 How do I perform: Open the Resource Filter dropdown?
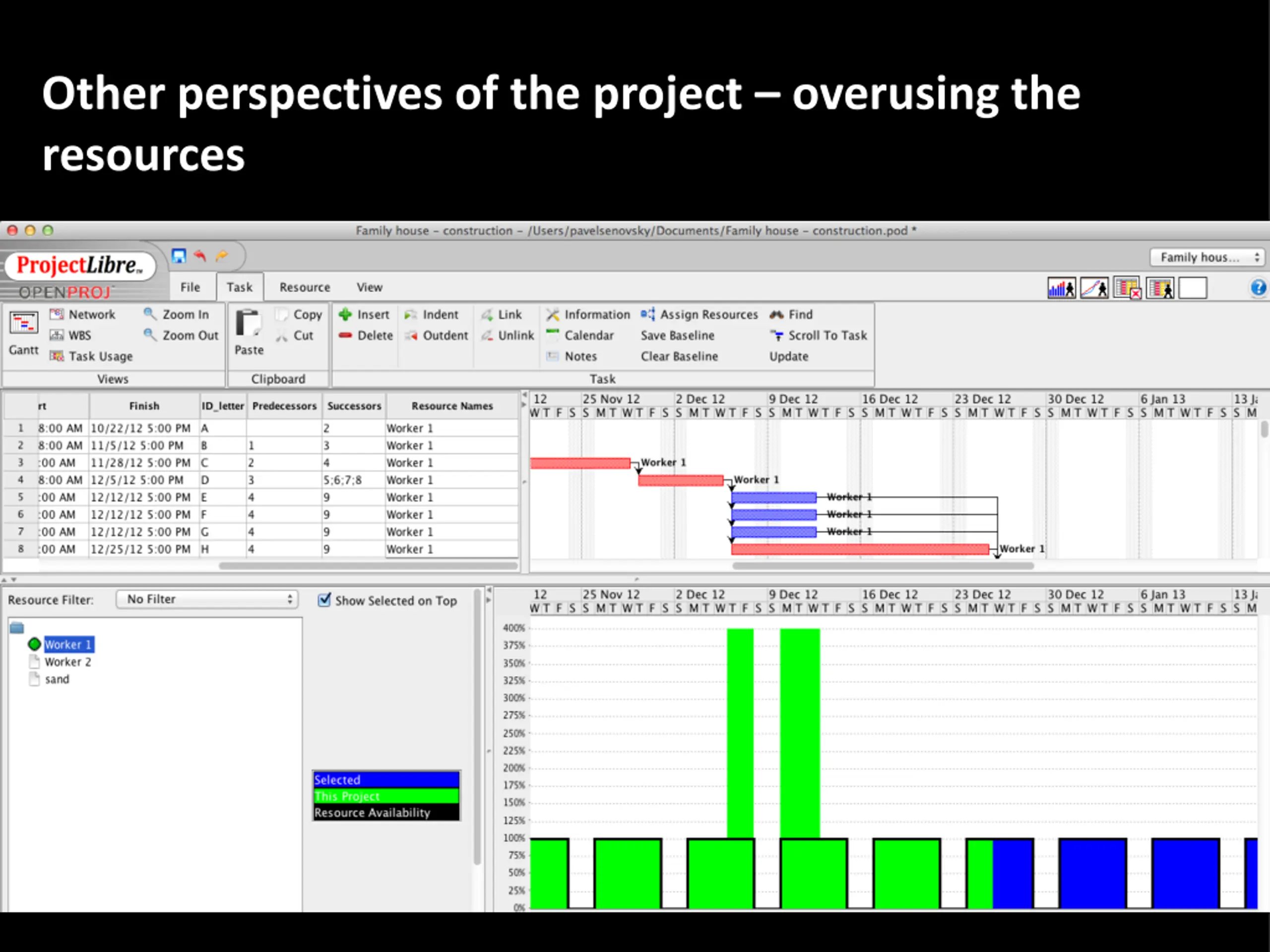207,599
